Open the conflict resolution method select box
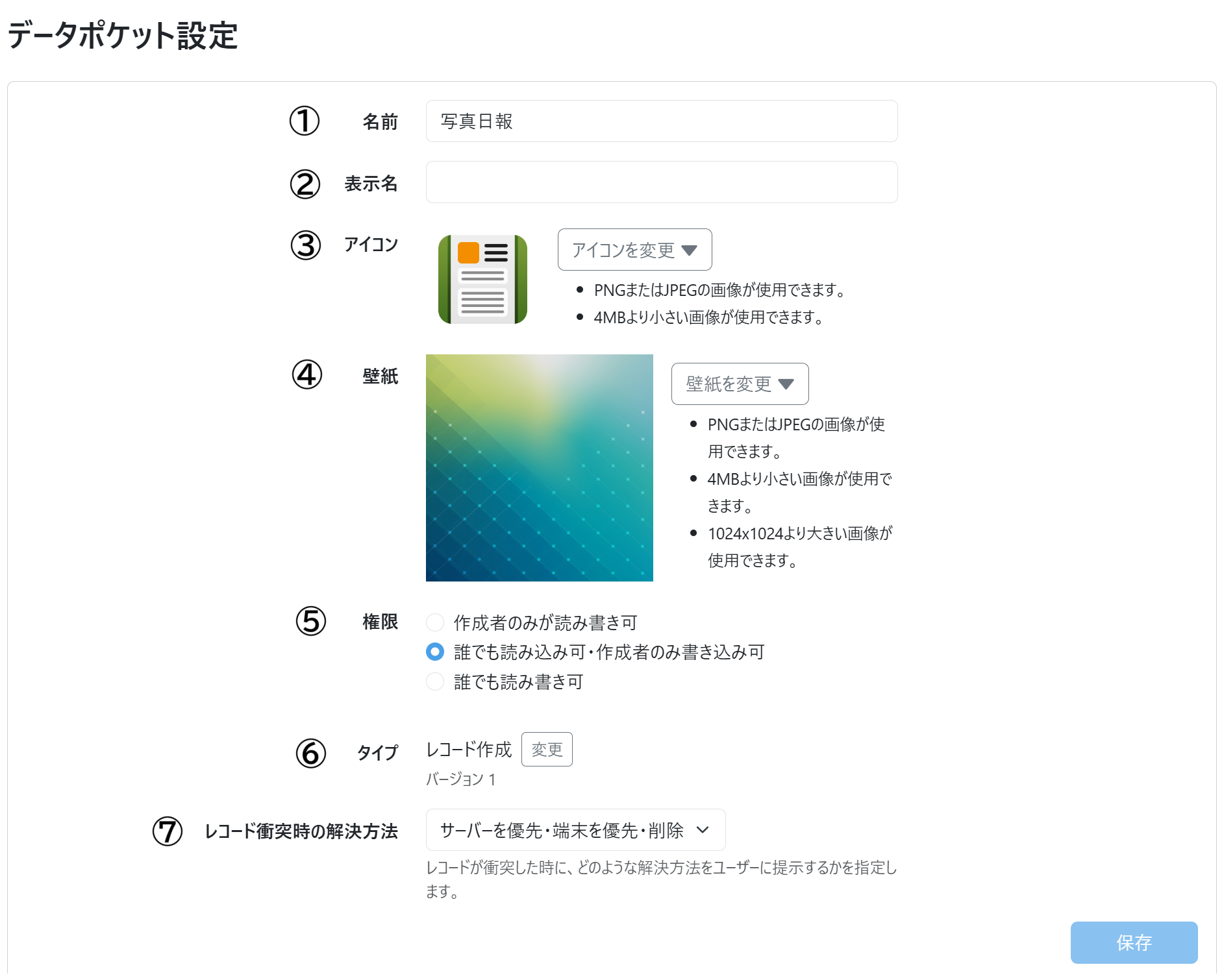This screenshot has height=980, width=1224. coord(575,830)
